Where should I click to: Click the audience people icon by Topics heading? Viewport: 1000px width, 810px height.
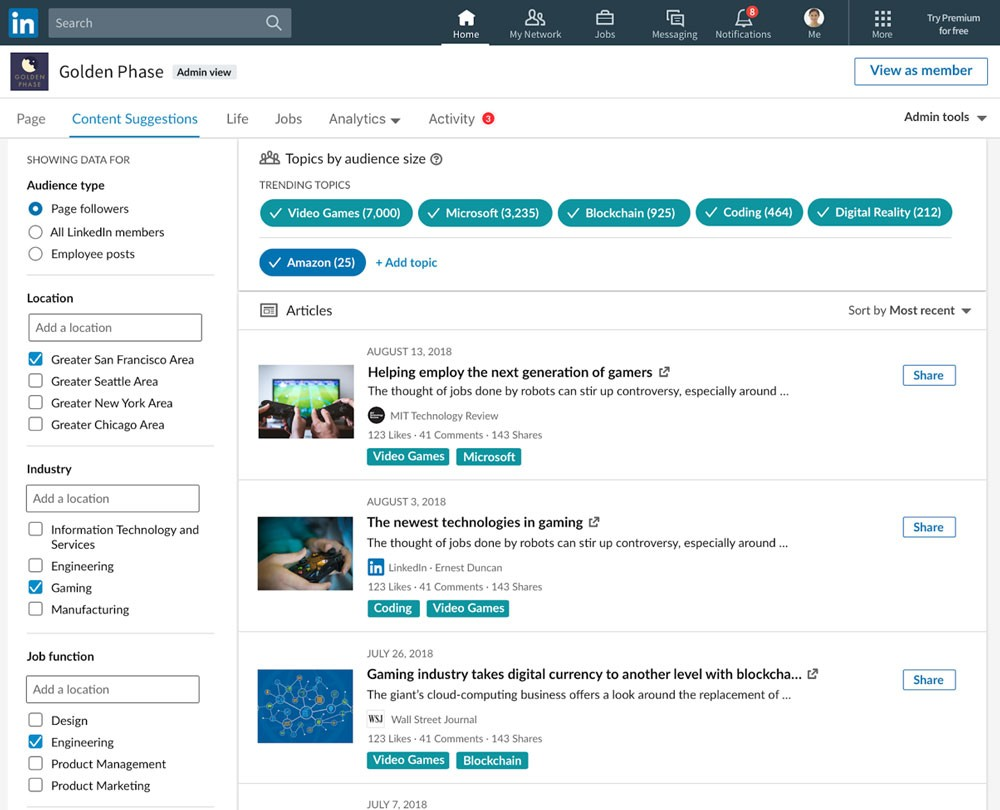269,158
